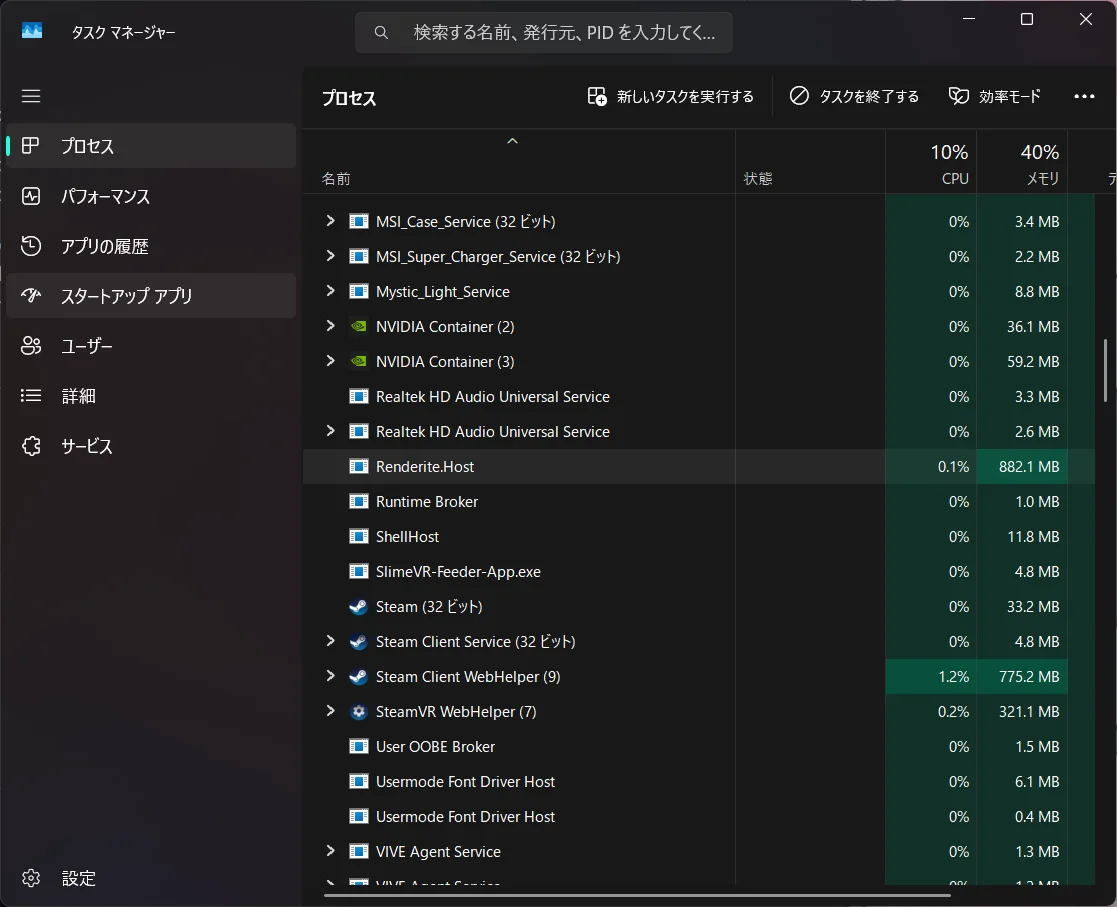1117x907 pixels.
Task: Click the end task prohibited-circle icon
Action: pos(799,95)
